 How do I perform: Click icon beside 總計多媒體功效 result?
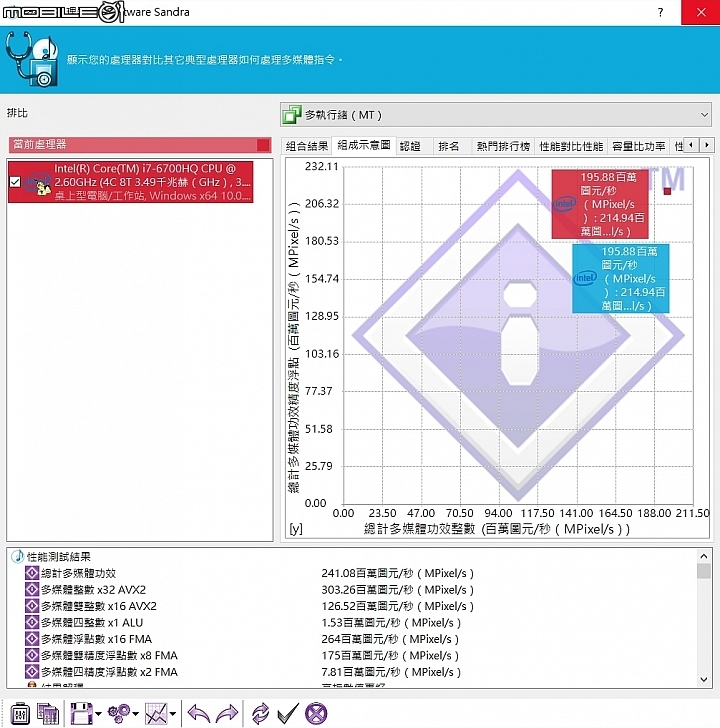32,573
